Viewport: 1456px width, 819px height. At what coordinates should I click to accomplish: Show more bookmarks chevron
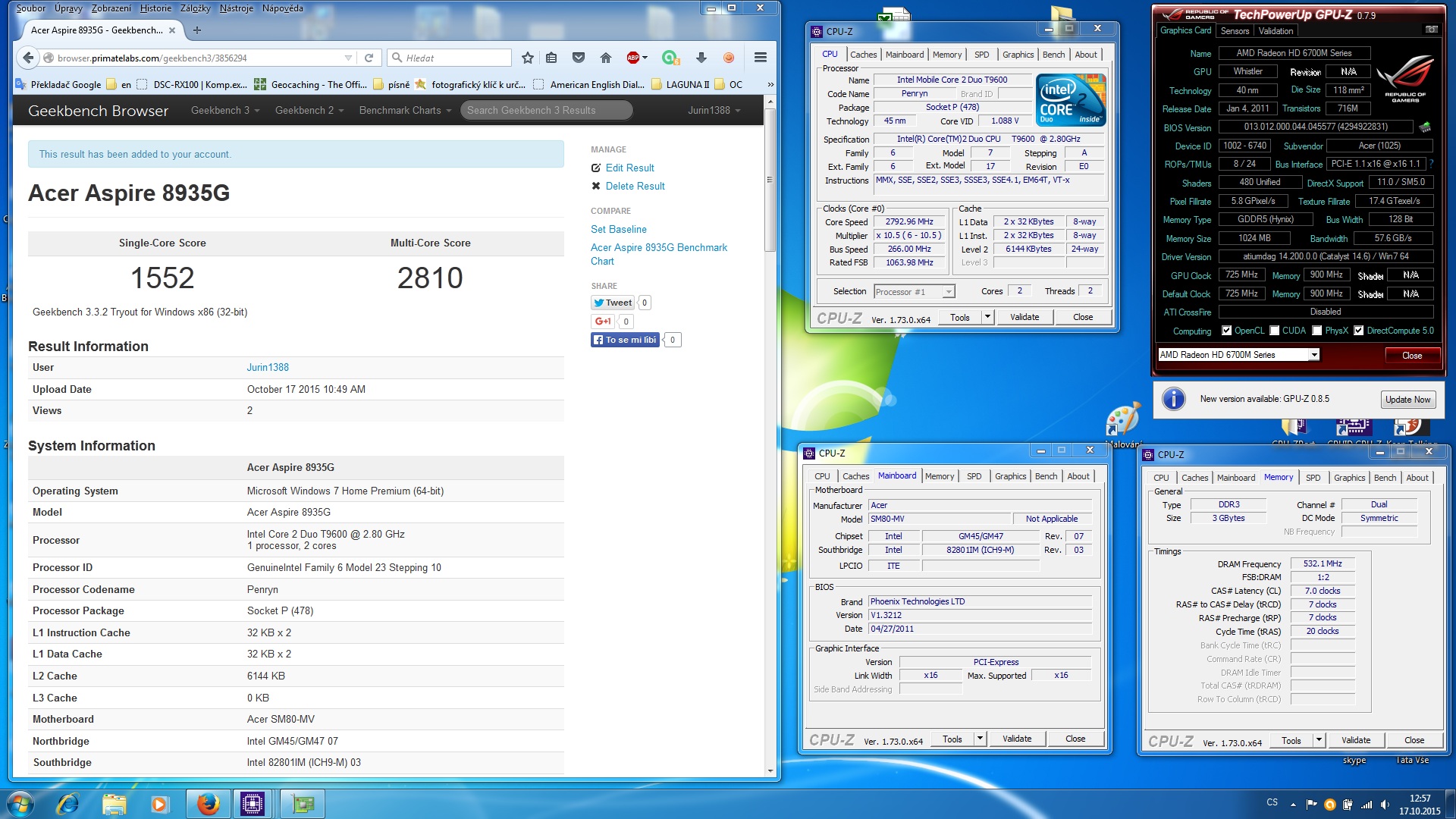point(770,84)
